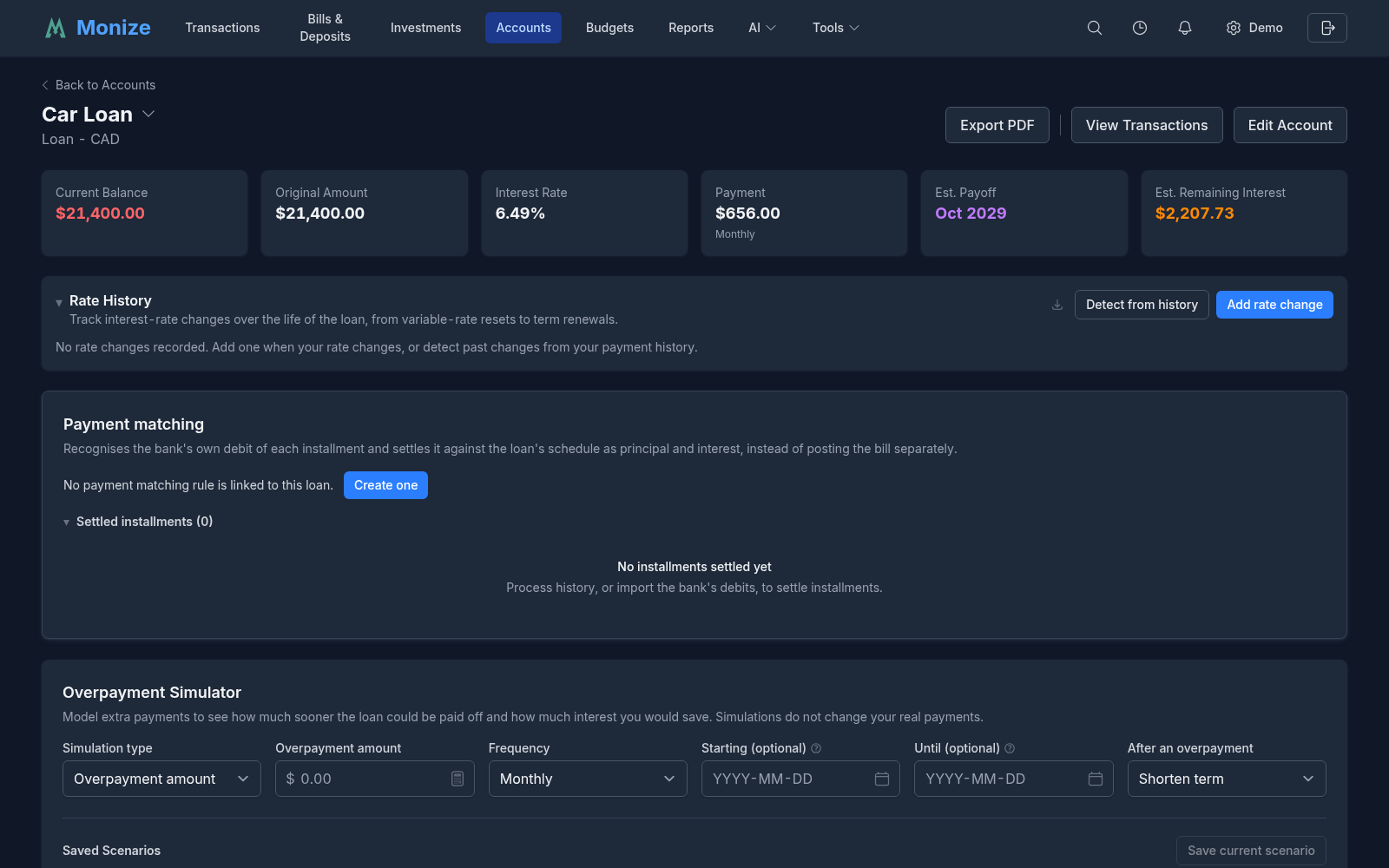1389x868 pixels.
Task: Open the AI menu in navigation
Action: click(762, 28)
